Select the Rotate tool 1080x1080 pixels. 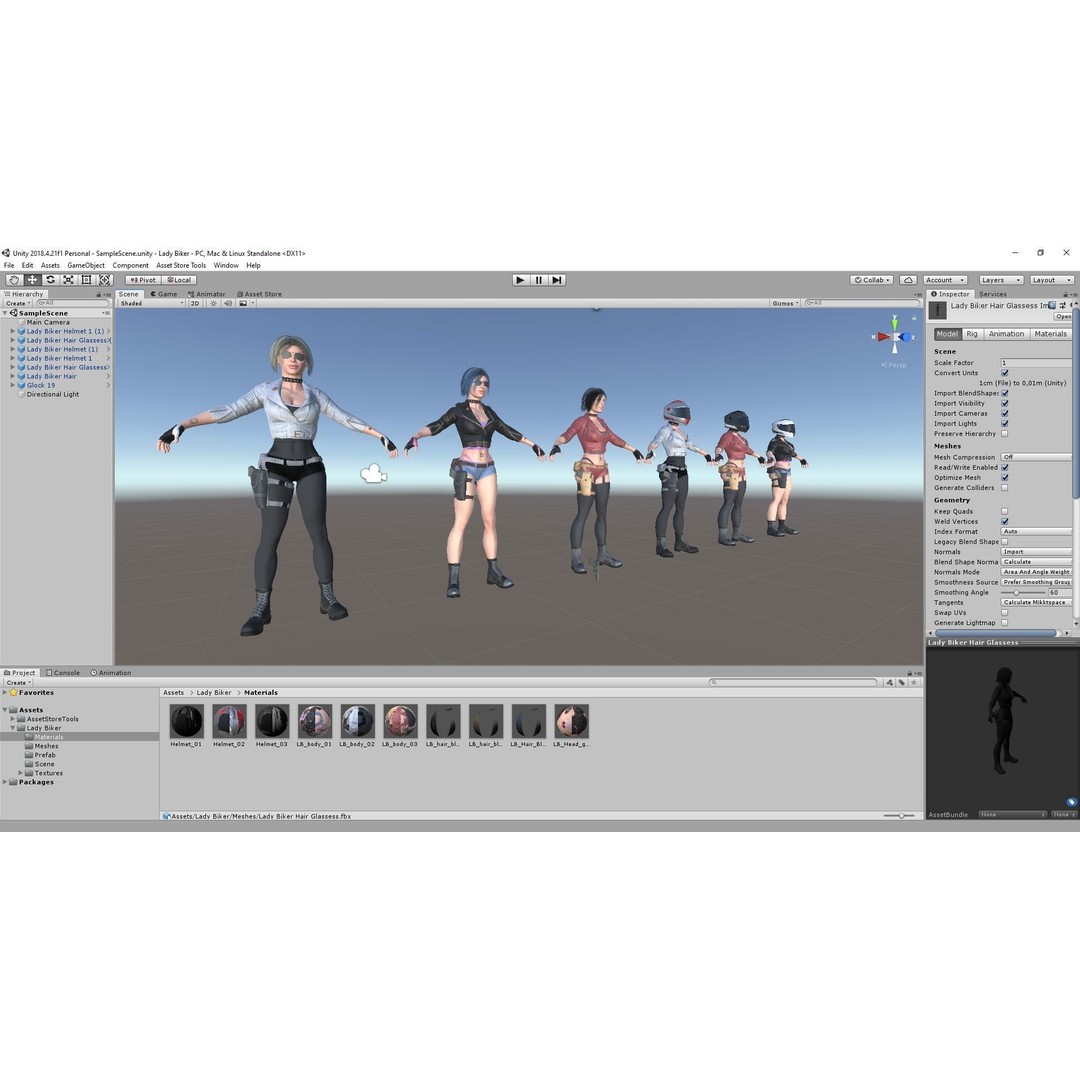(50, 280)
